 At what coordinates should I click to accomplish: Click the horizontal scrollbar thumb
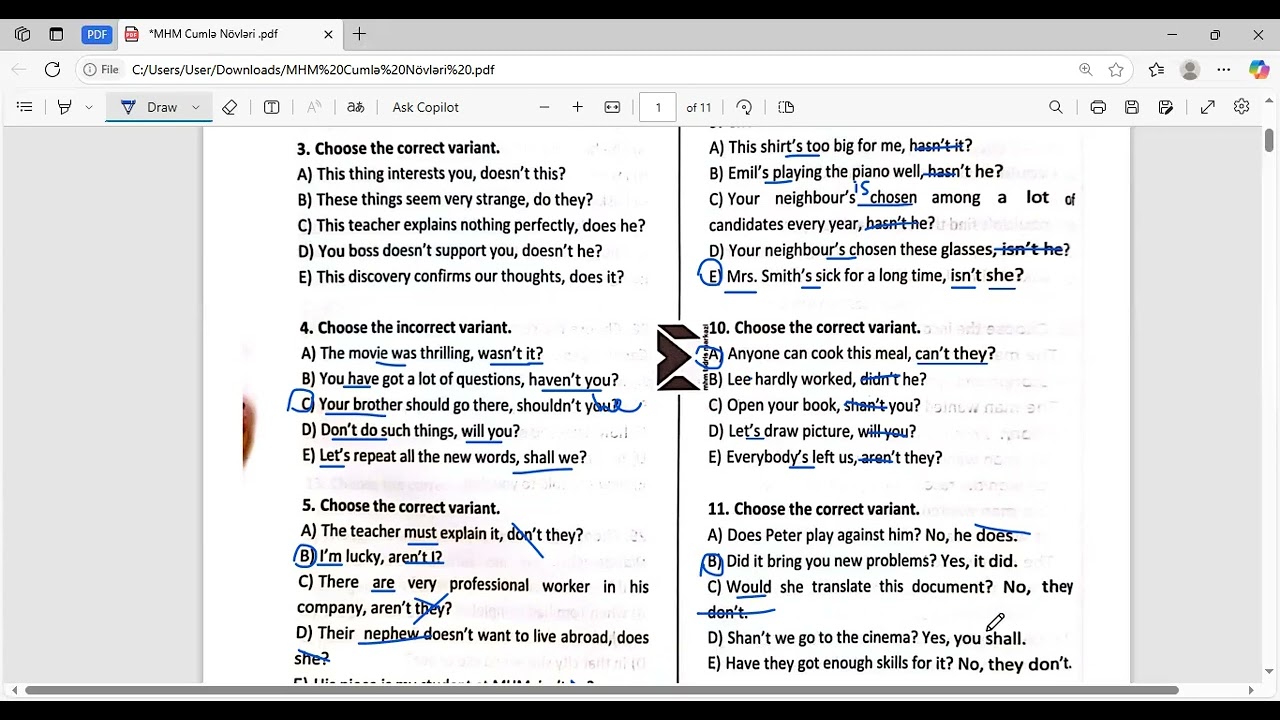pos(602,690)
